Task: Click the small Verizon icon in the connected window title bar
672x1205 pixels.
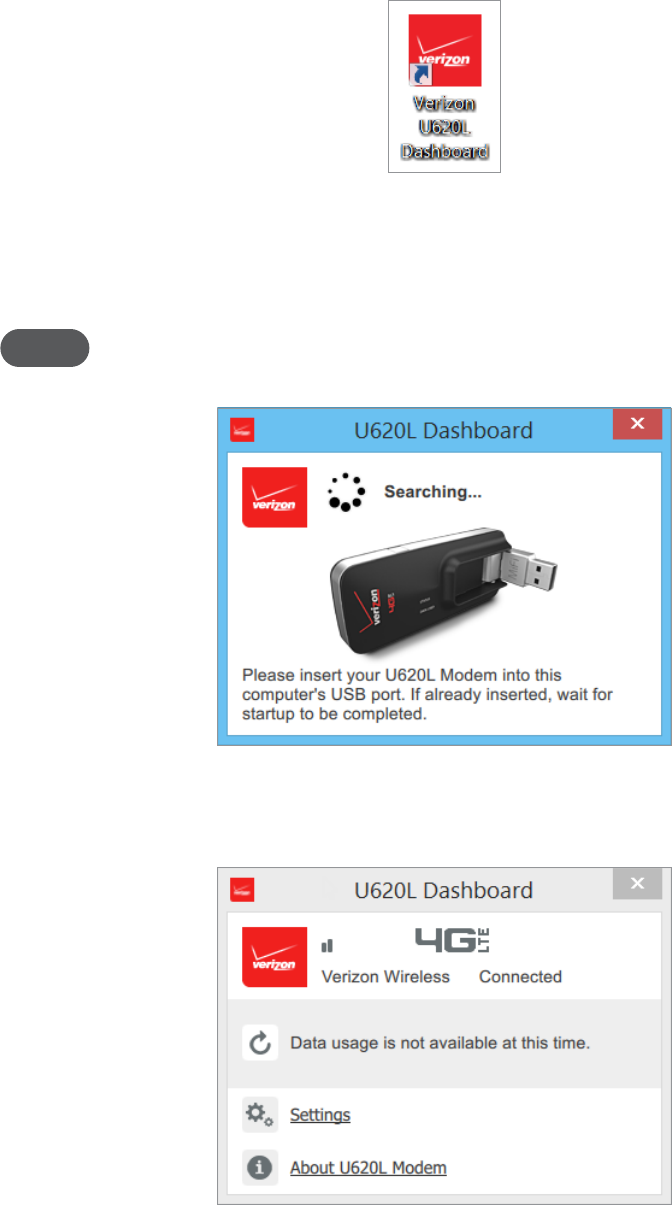Action: (242, 889)
